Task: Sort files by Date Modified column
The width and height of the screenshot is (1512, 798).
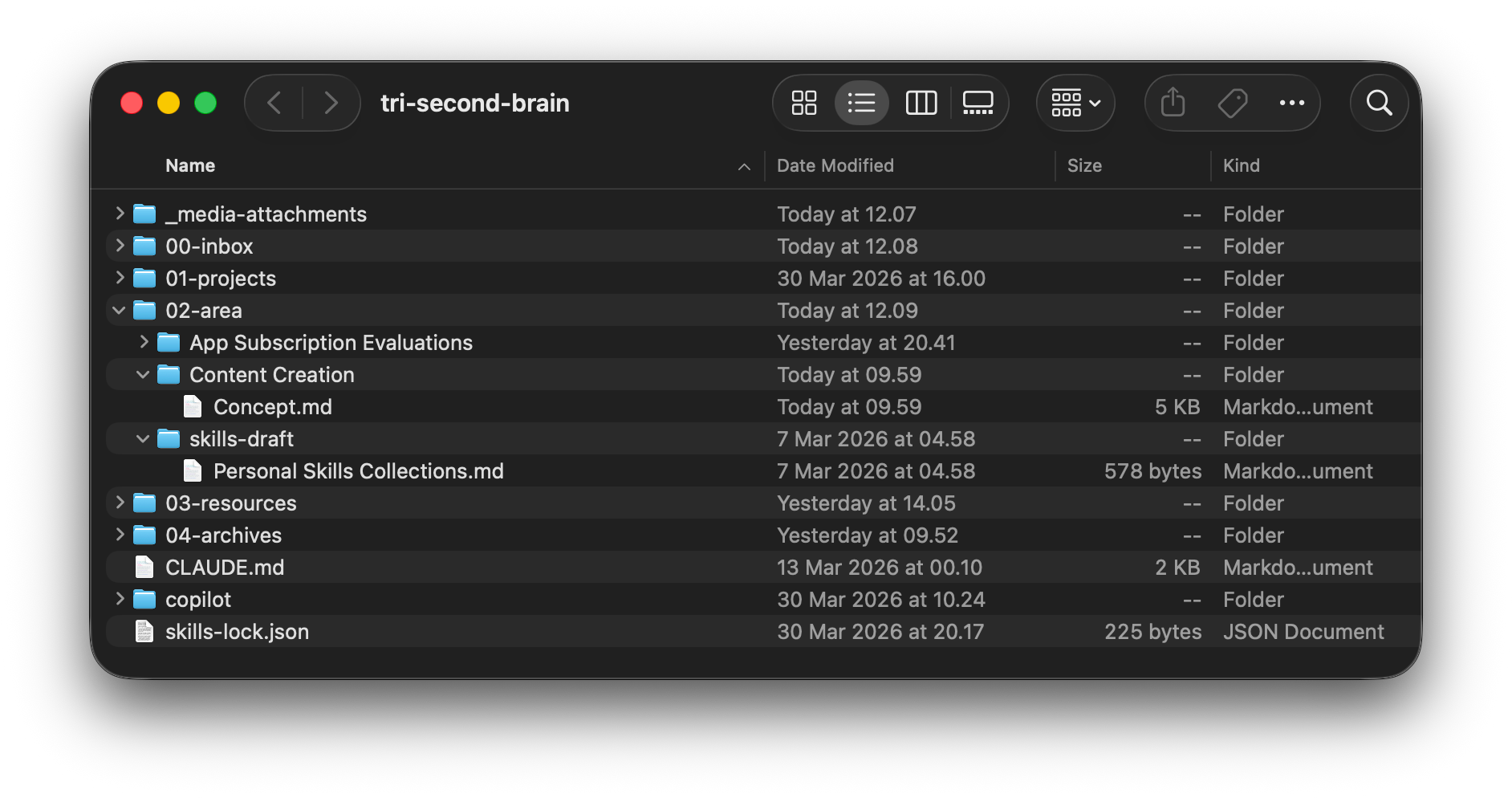Action: pos(835,165)
